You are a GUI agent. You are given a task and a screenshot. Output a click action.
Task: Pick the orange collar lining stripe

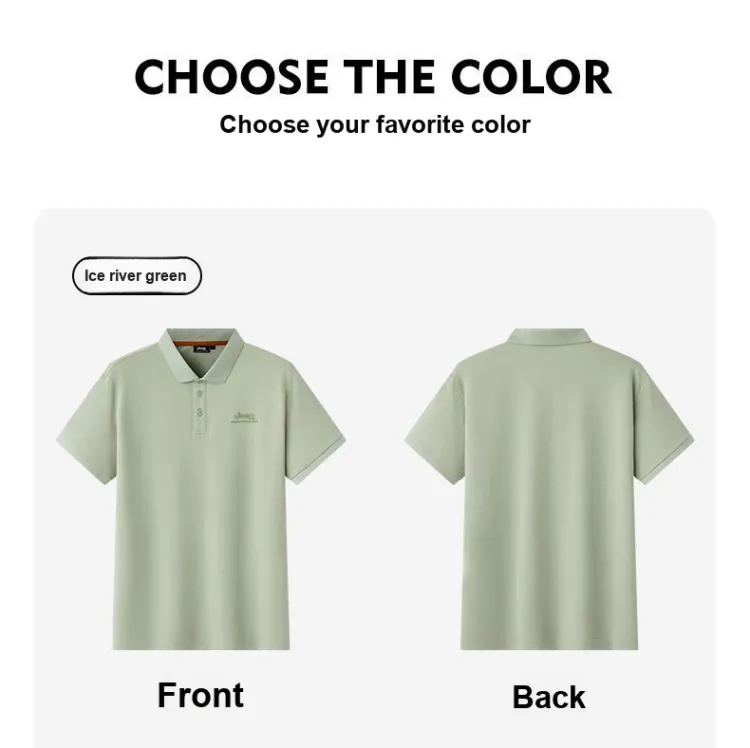tap(201, 344)
